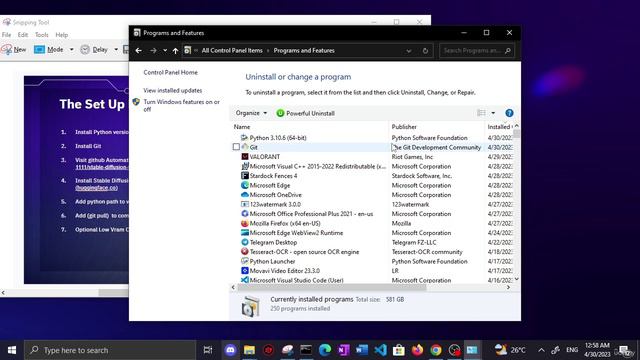This screenshot has height=360, width=640.
Task: Open Word from the taskbar
Action: (362, 350)
